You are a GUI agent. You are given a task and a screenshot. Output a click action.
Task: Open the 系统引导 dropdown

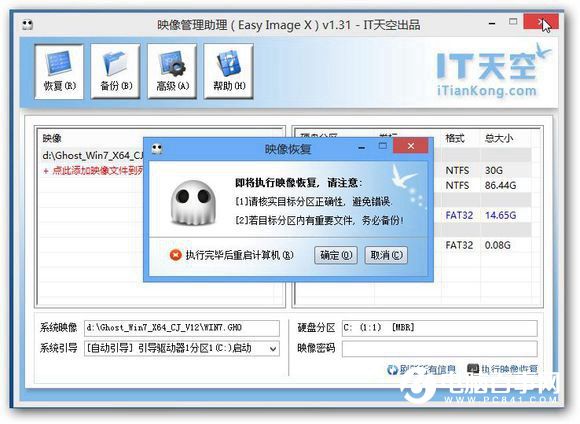(x=273, y=349)
